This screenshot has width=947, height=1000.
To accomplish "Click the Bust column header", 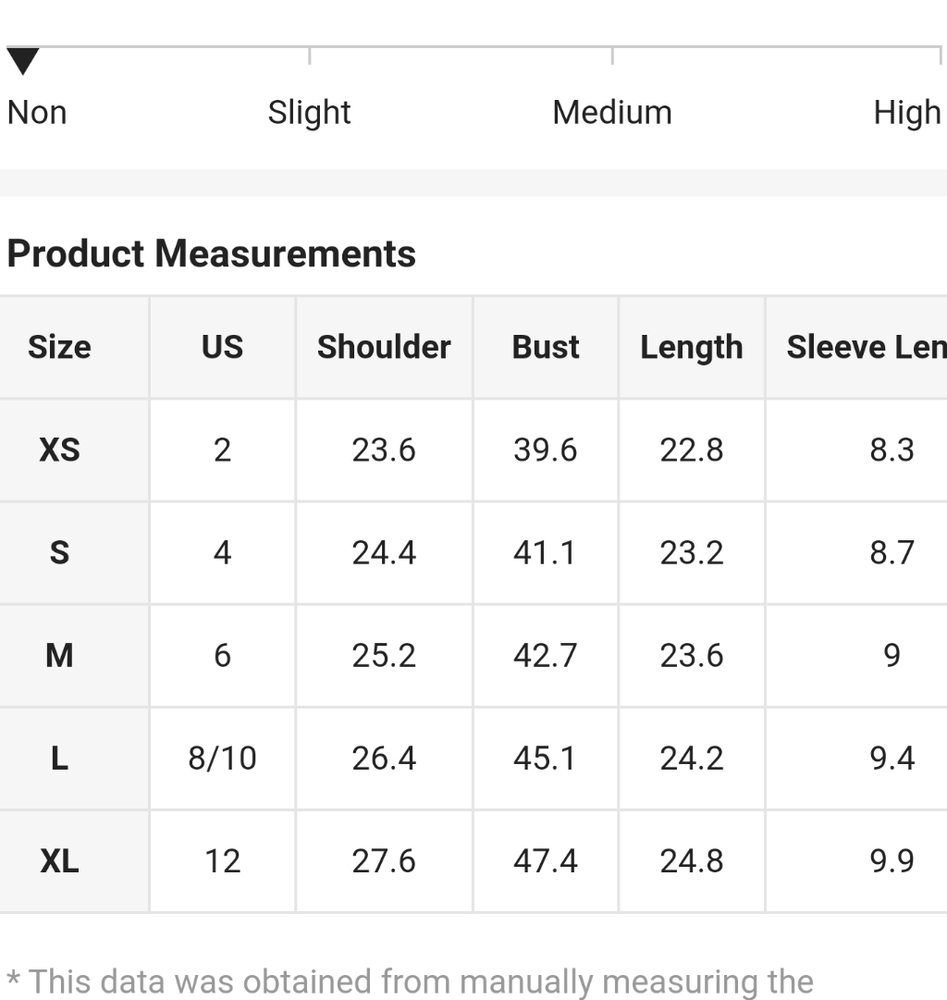I will pyautogui.click(x=545, y=348).
